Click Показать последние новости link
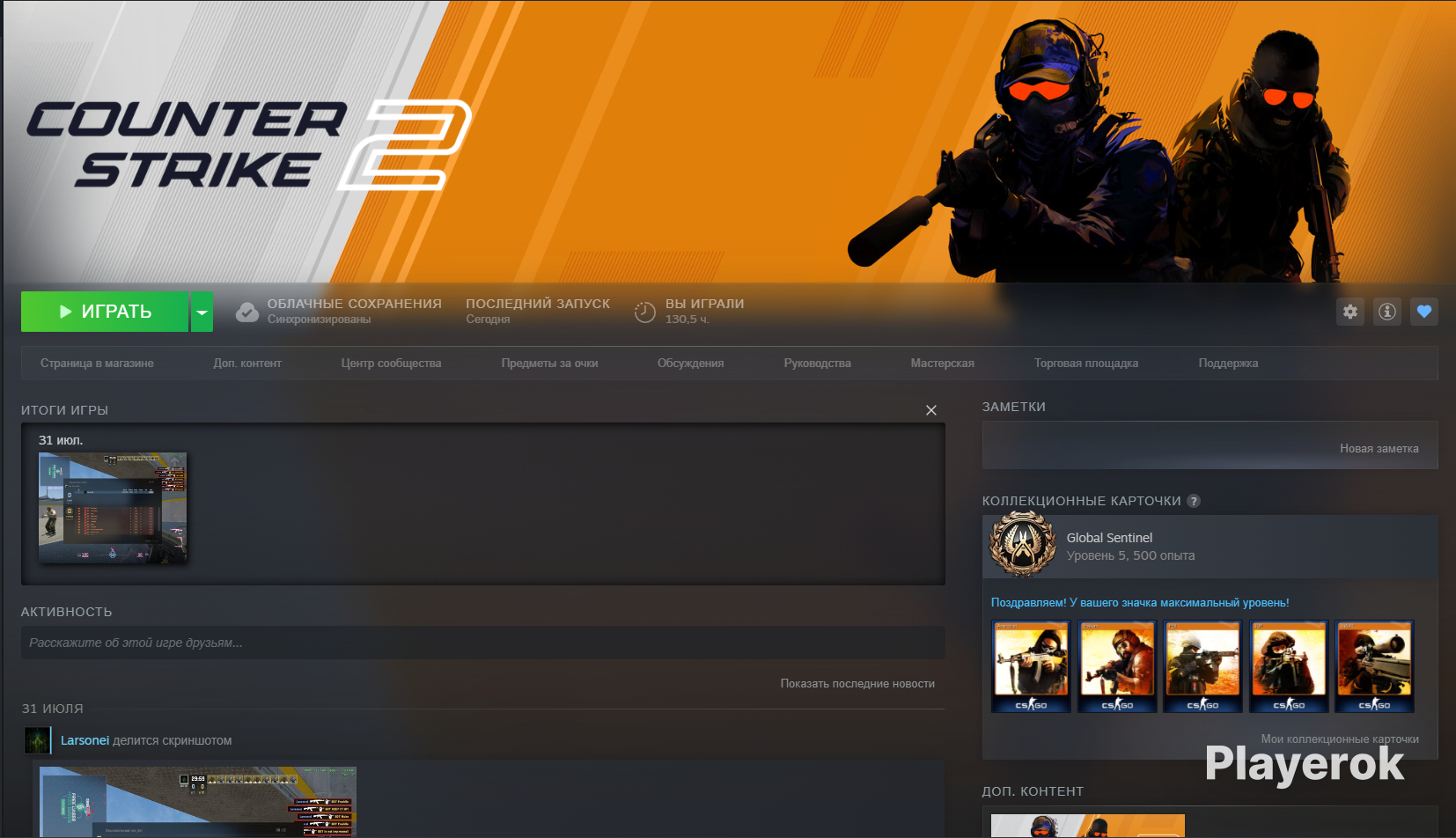Image resolution: width=1456 pixels, height=838 pixels. click(x=857, y=684)
